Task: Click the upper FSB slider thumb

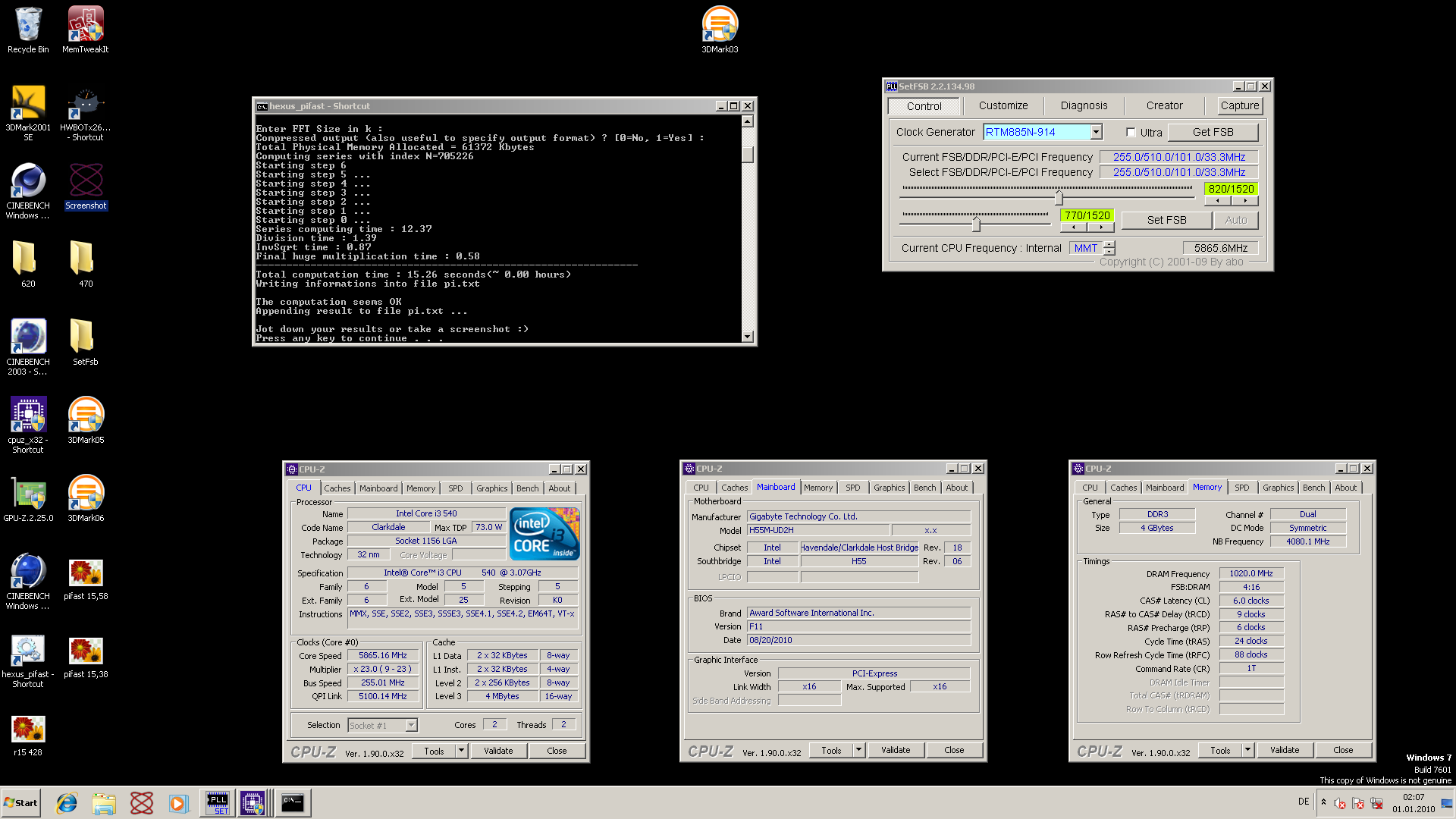Action: [1059, 198]
